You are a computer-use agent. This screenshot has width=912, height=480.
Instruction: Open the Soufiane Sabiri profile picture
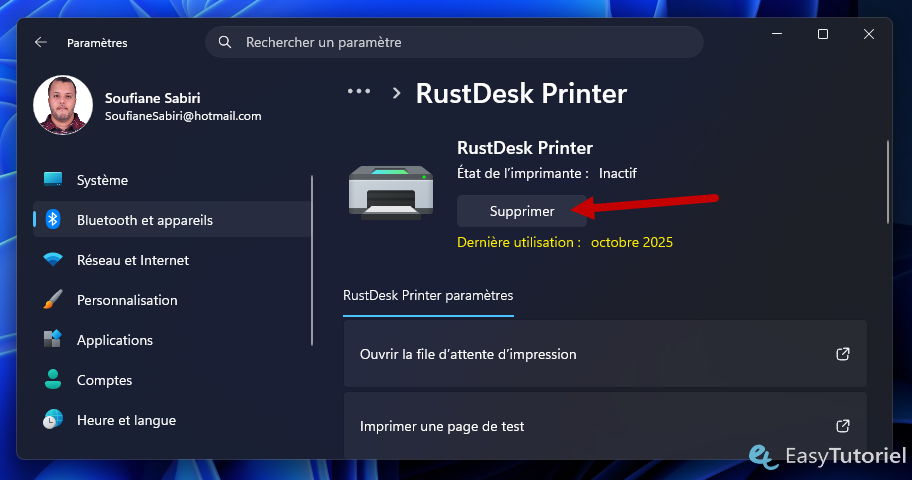[63, 105]
